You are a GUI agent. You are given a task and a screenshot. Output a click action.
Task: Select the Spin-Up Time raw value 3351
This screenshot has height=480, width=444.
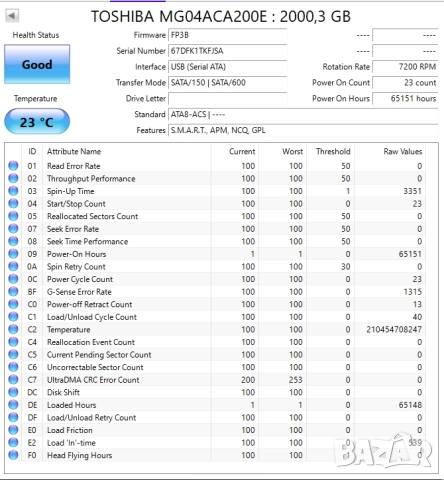click(x=412, y=191)
